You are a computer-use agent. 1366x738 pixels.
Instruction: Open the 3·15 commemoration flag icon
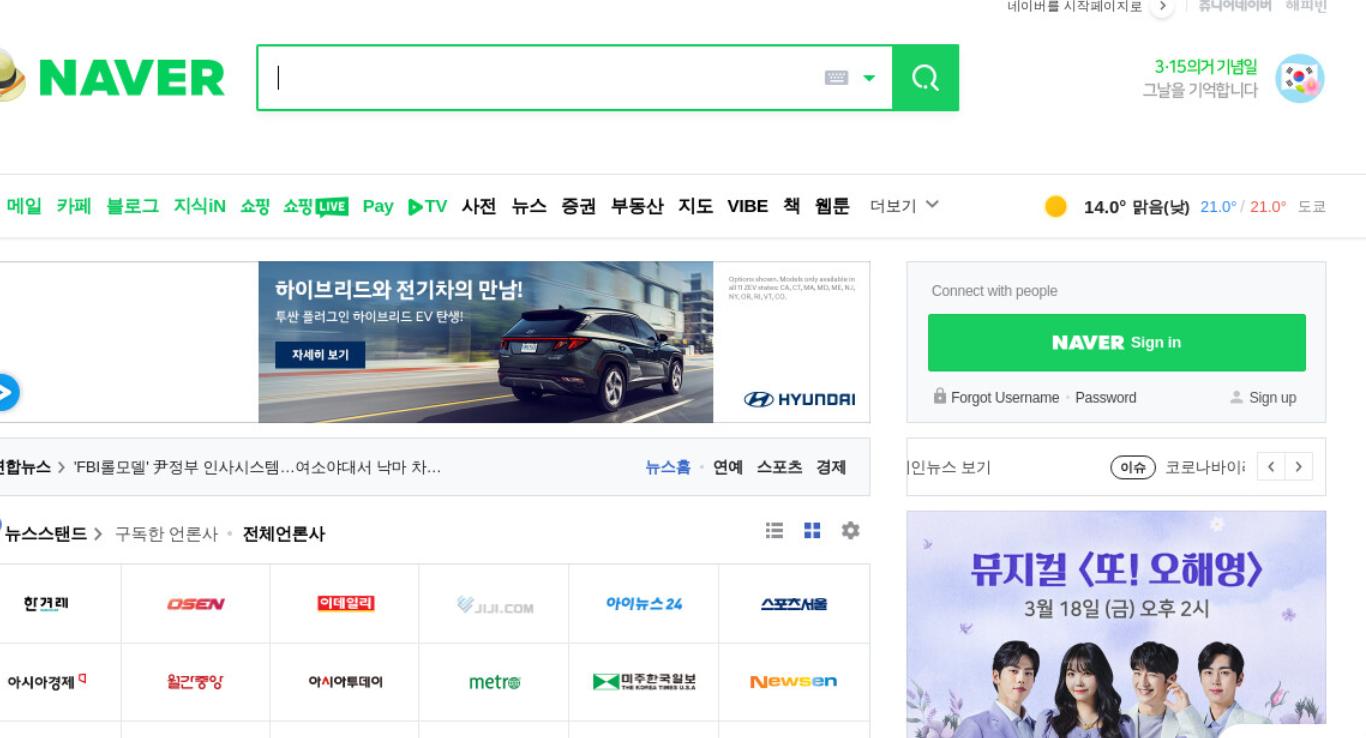pos(1300,78)
